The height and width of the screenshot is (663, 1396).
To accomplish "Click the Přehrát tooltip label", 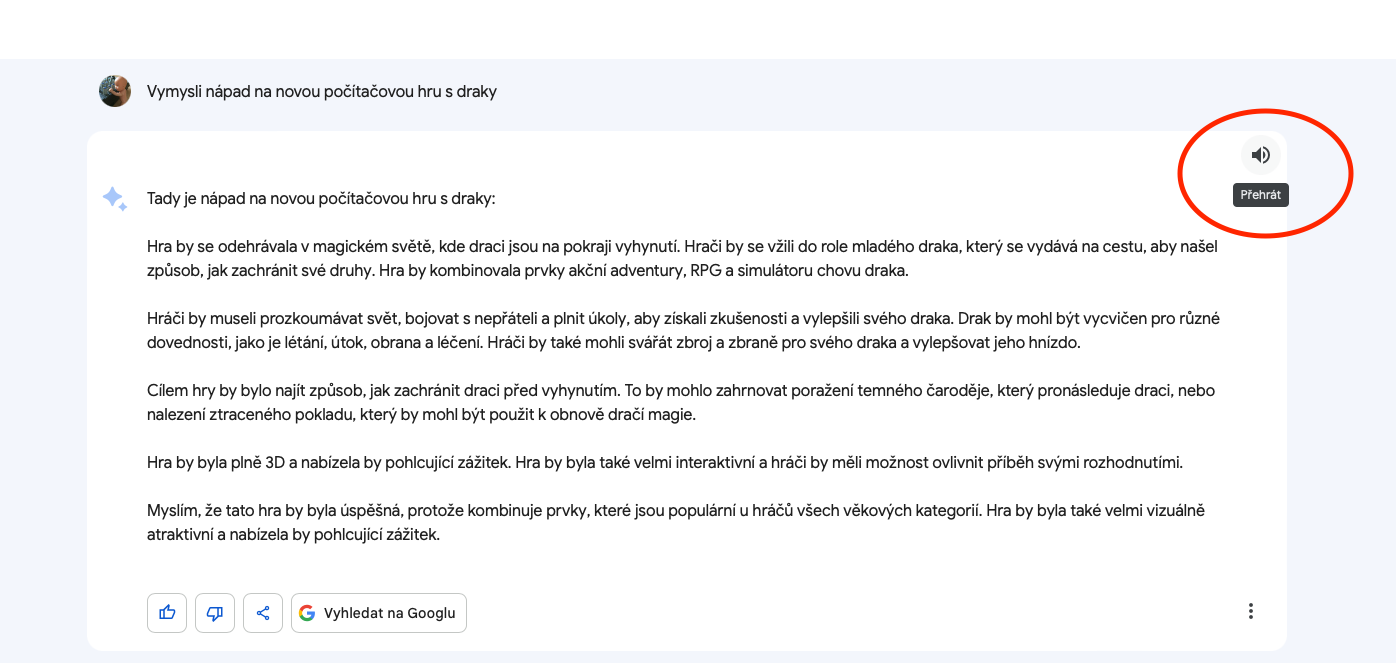I will (x=1260, y=195).
